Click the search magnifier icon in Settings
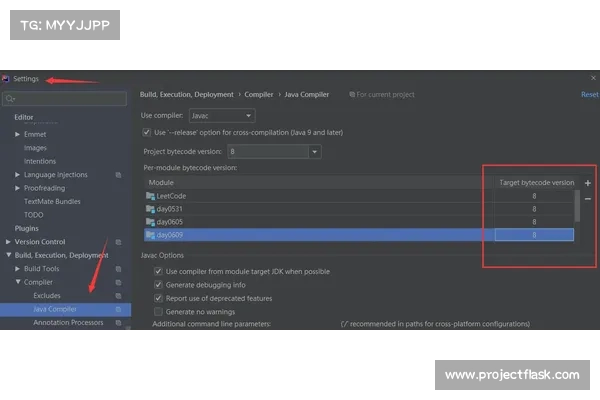Screen dimensions: 600x400 [10, 99]
